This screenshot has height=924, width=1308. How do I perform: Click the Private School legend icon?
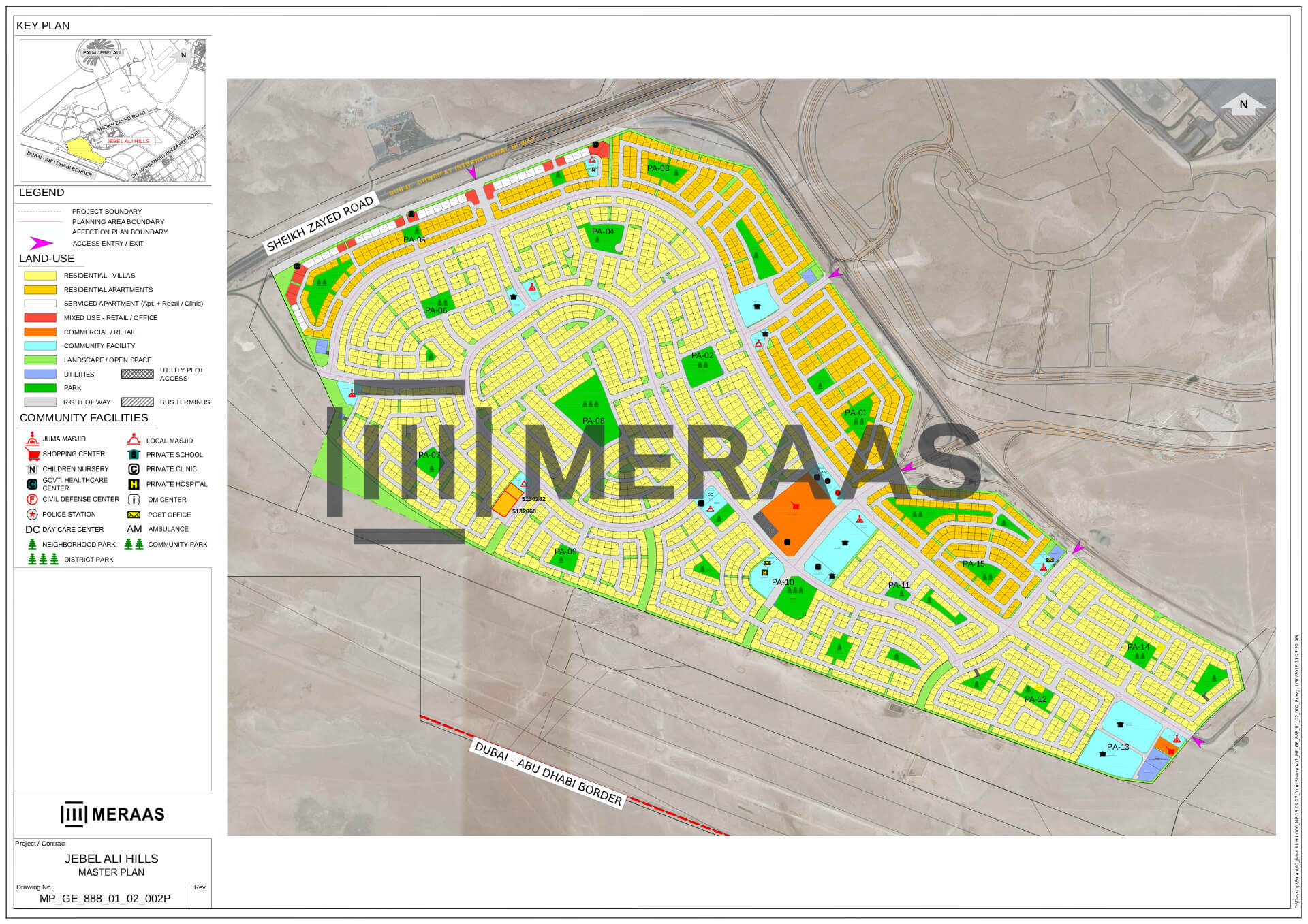point(134,454)
